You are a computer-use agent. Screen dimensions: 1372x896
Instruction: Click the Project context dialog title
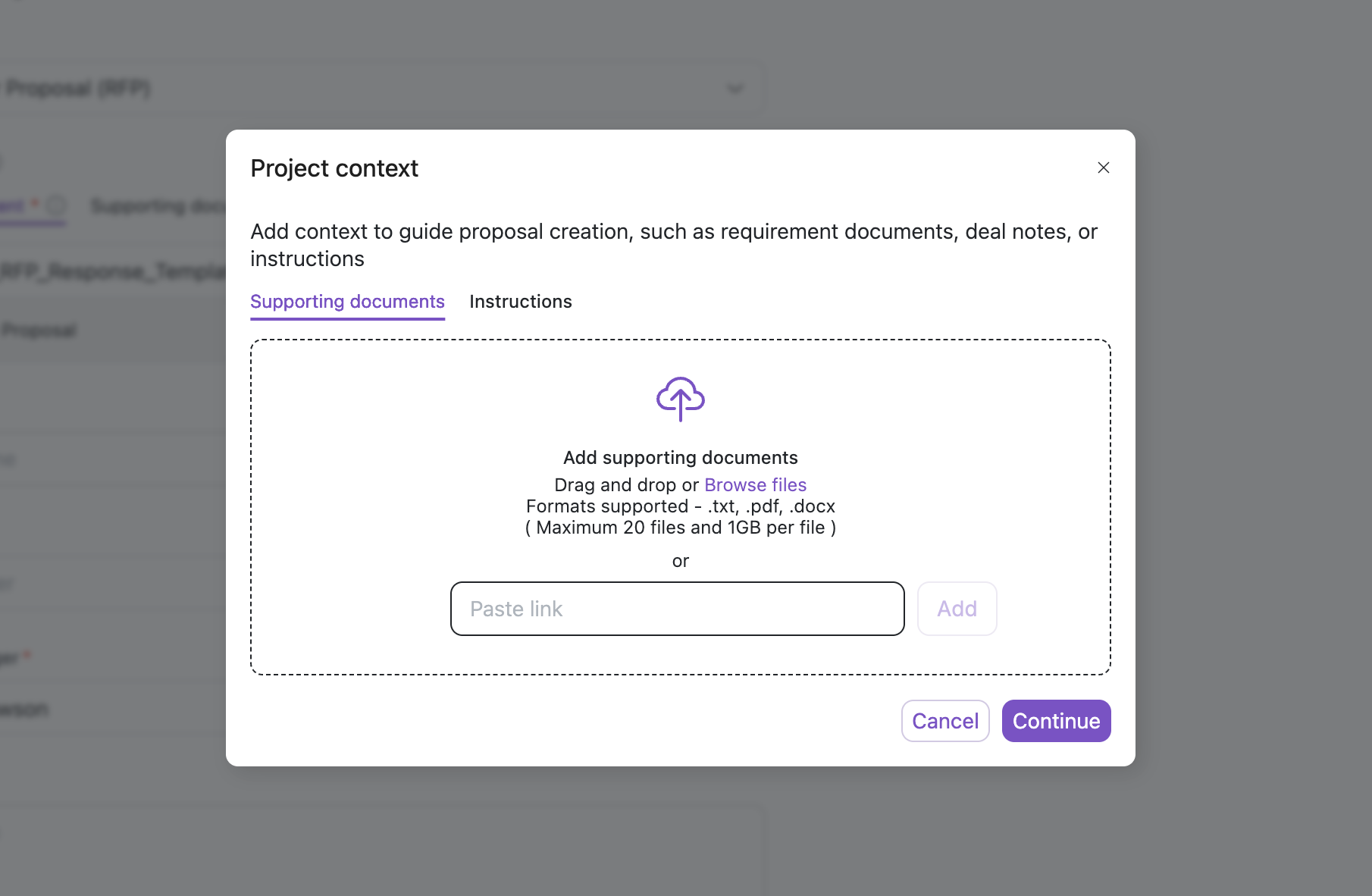(x=334, y=168)
